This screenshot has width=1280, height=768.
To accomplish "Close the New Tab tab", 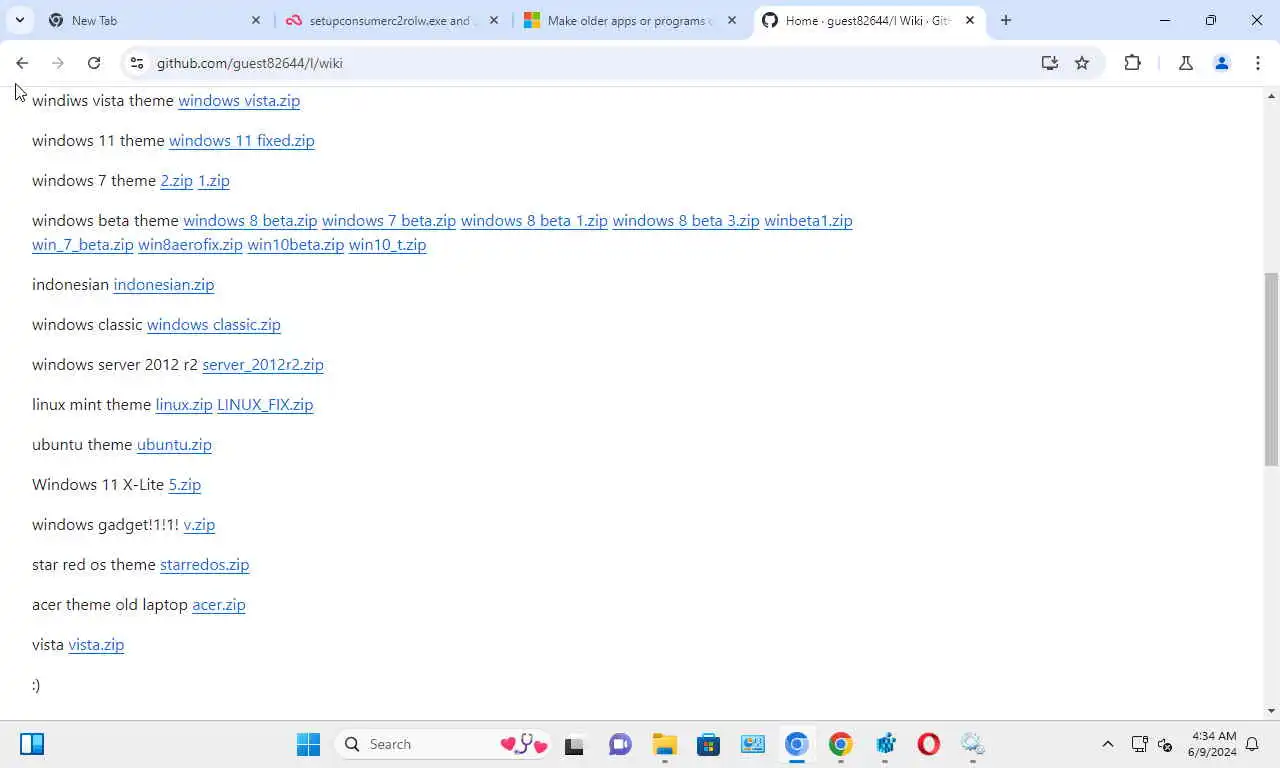I will point(255,20).
